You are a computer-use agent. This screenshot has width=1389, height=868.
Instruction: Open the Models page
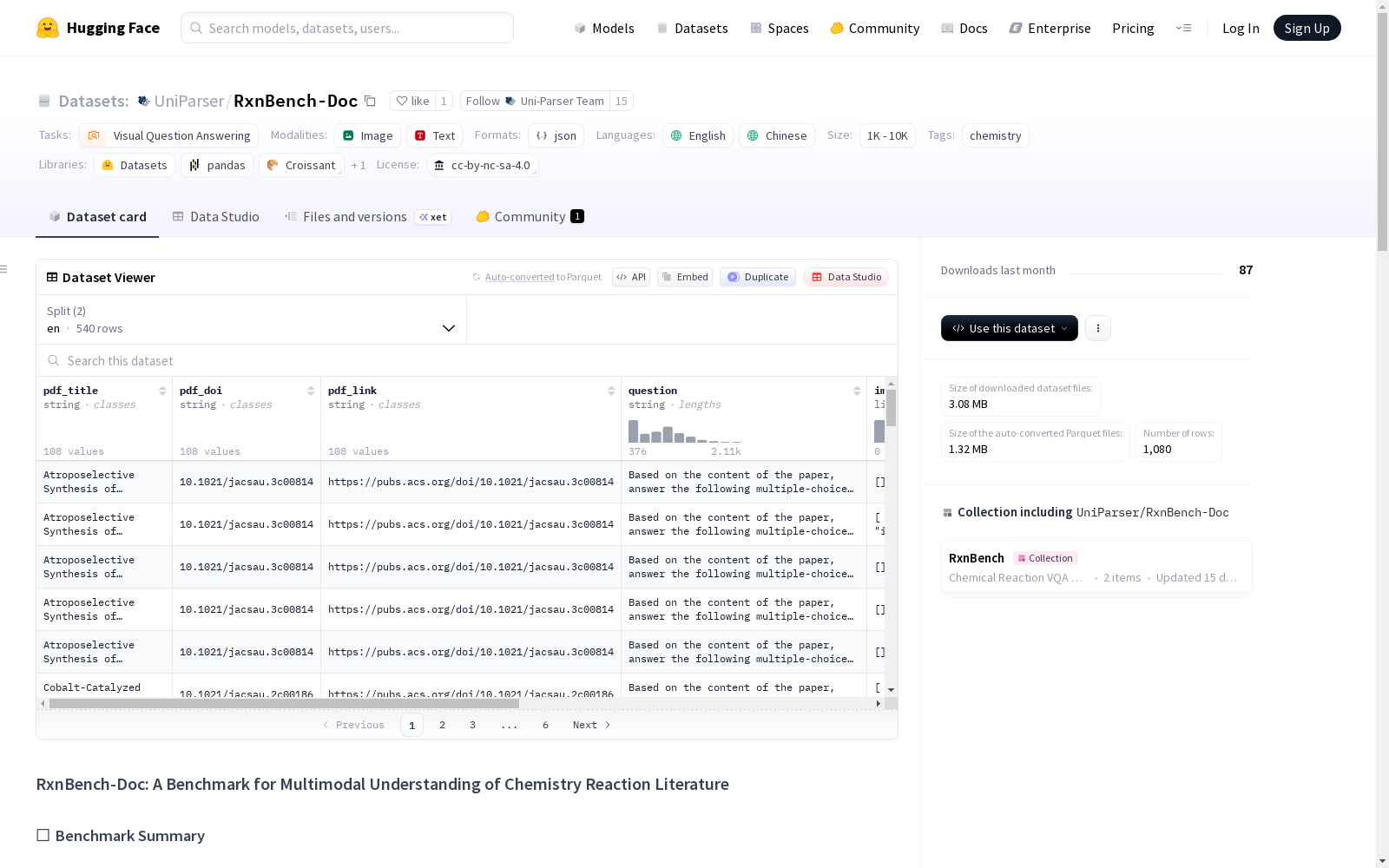(x=604, y=28)
